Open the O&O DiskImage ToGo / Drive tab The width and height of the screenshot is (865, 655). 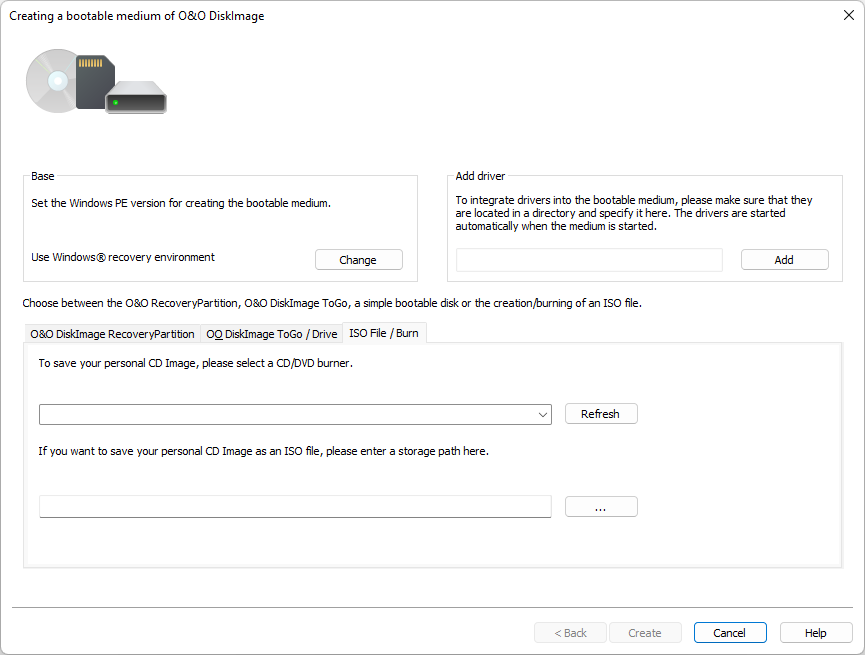pyautogui.click(x=272, y=334)
